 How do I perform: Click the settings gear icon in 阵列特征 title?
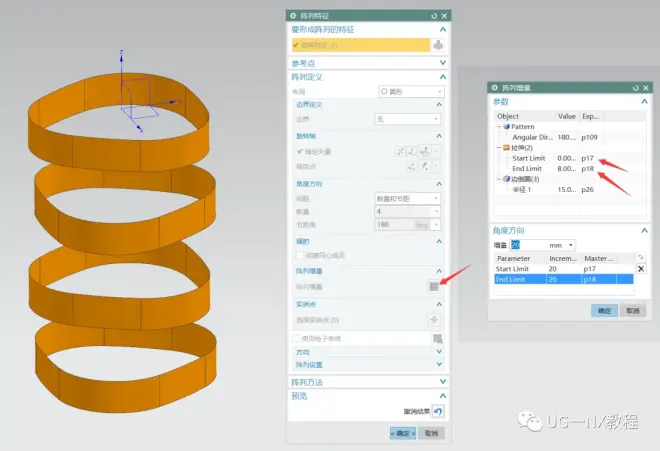[x=293, y=16]
